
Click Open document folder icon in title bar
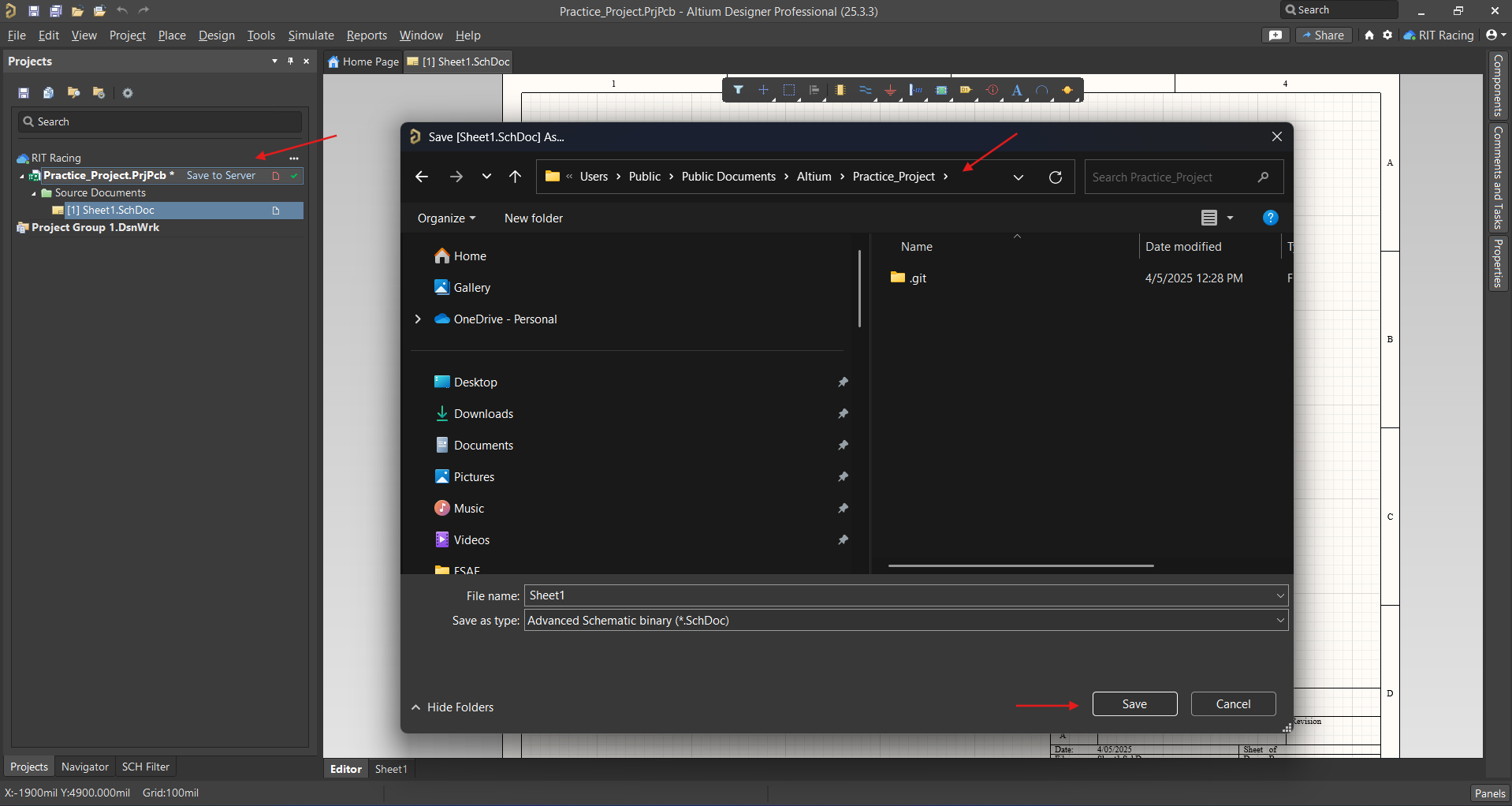point(77,11)
